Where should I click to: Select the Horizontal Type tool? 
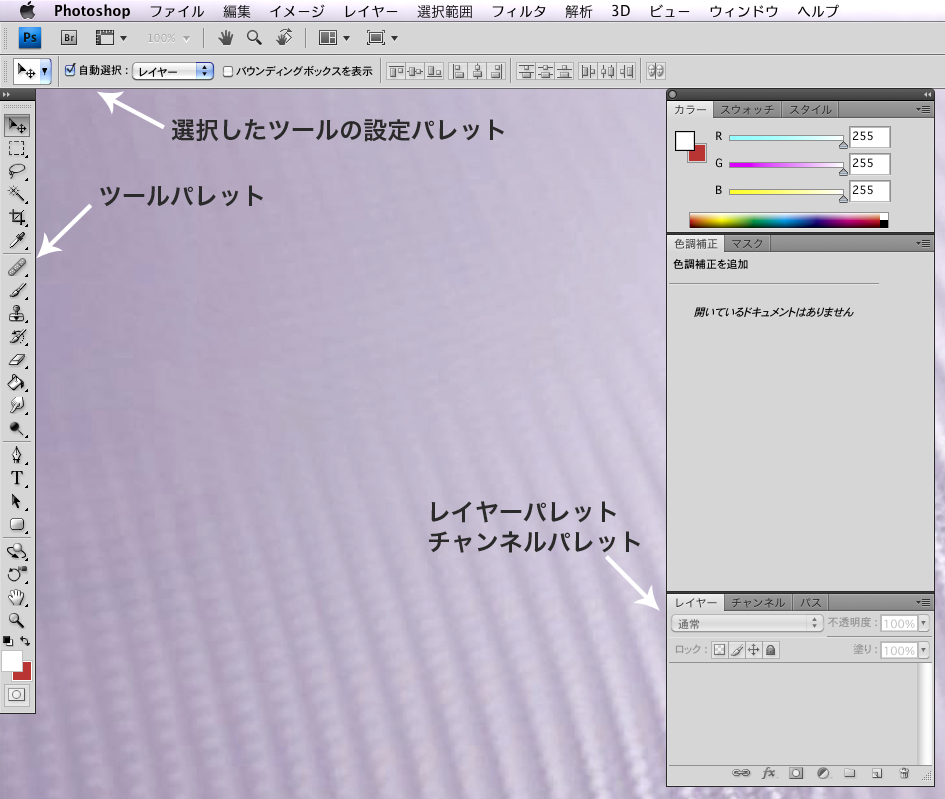17,478
